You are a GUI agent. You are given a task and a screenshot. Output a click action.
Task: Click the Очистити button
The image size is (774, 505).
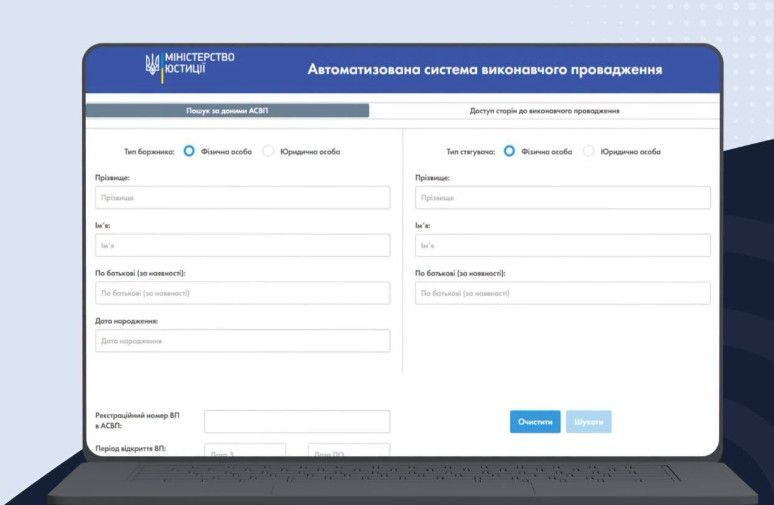pyautogui.click(x=535, y=422)
